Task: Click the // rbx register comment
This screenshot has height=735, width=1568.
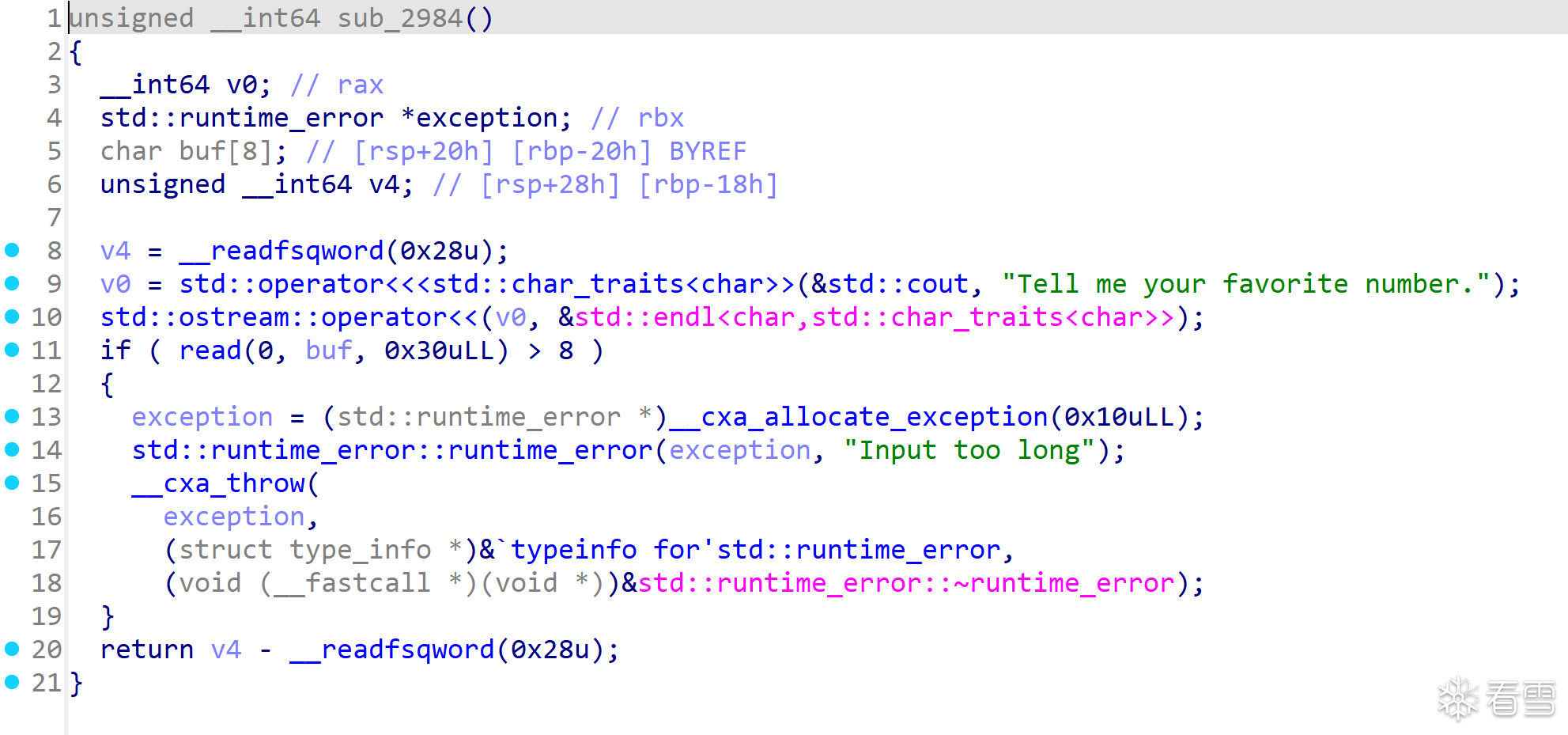Action: pyautogui.click(x=637, y=118)
